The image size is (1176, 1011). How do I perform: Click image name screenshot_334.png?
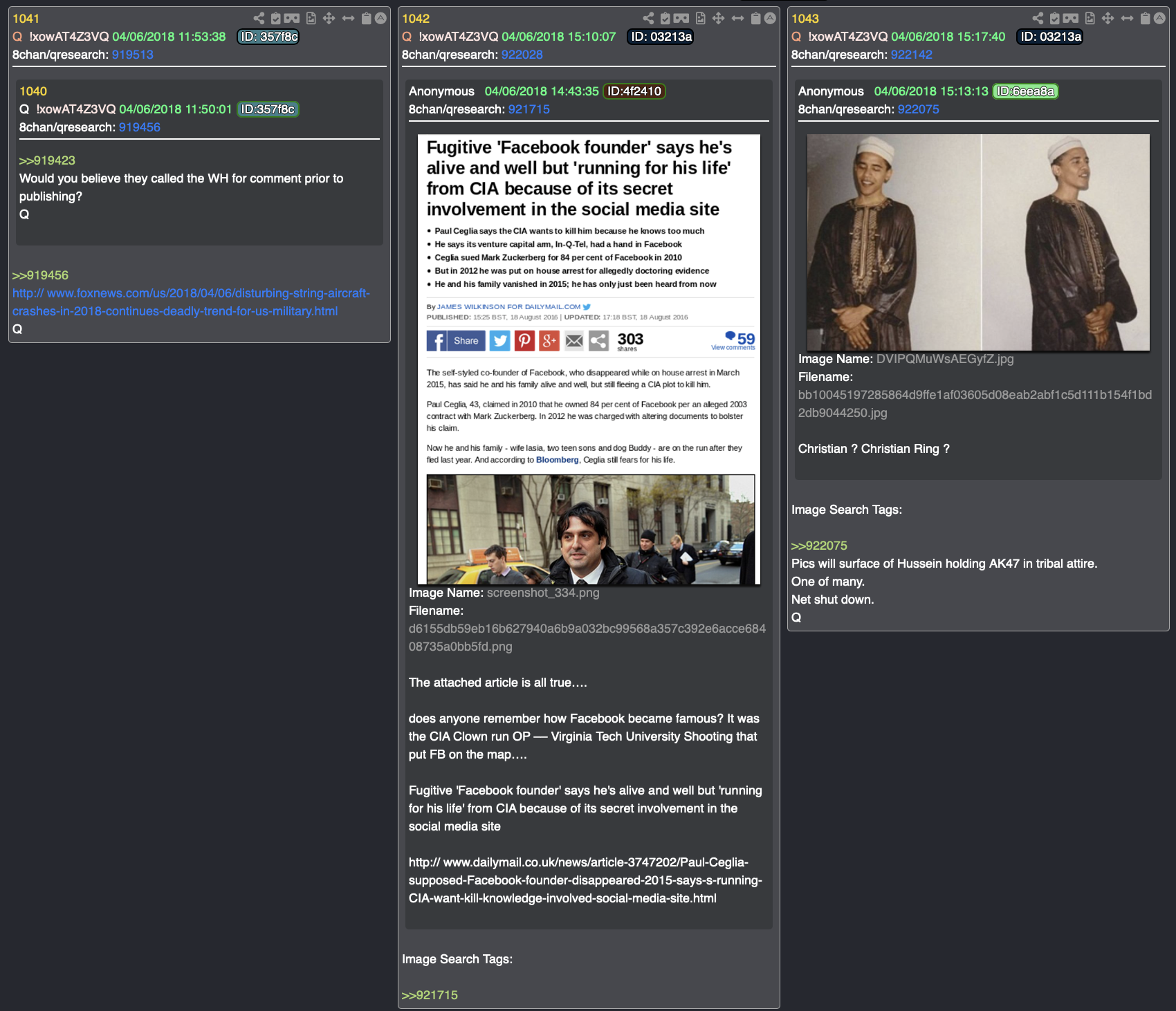coord(543,593)
